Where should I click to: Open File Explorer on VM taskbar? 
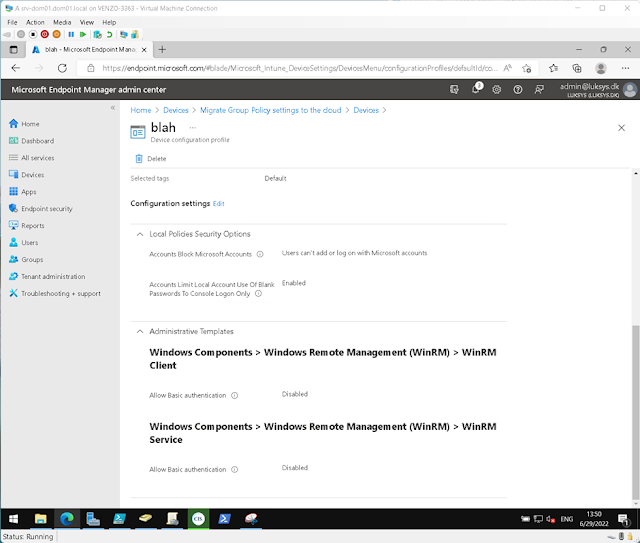click(40, 519)
